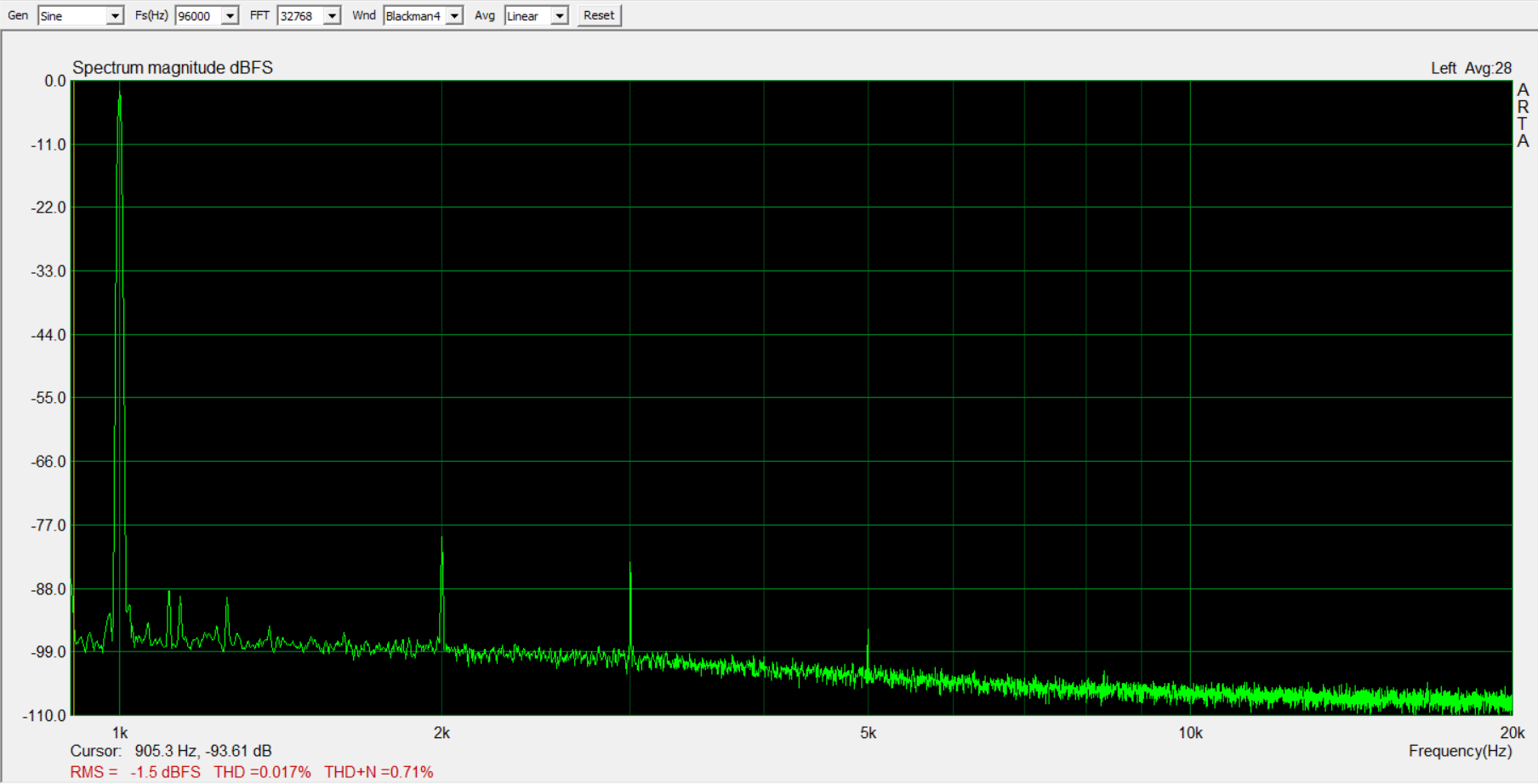This screenshot has width=1538, height=784.
Task: Click the -11.0 dB axis label
Action: (48, 145)
